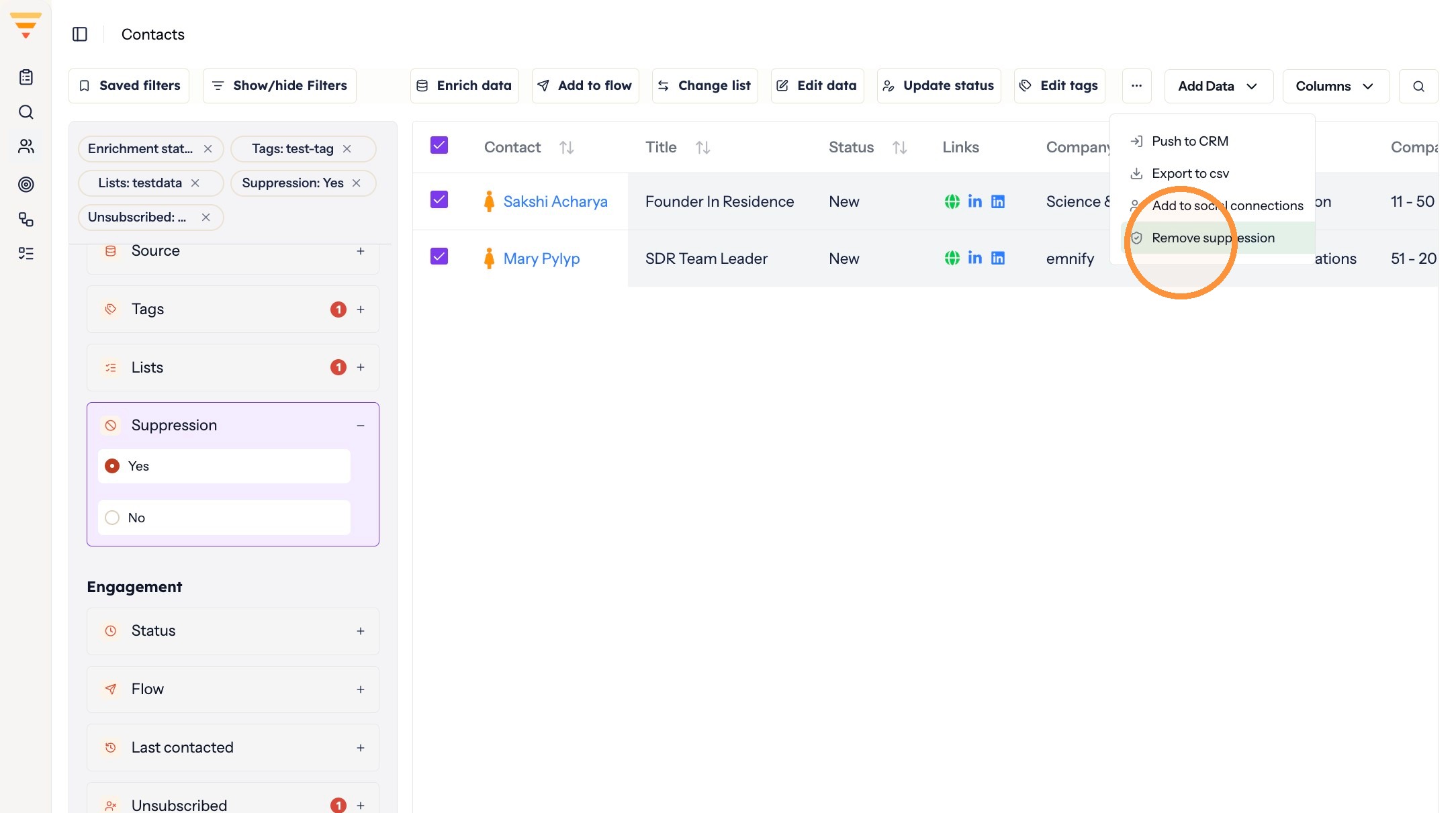This screenshot has width=1456, height=813.
Task: Open website globe icon for Mary Pylyp
Action: [952, 258]
